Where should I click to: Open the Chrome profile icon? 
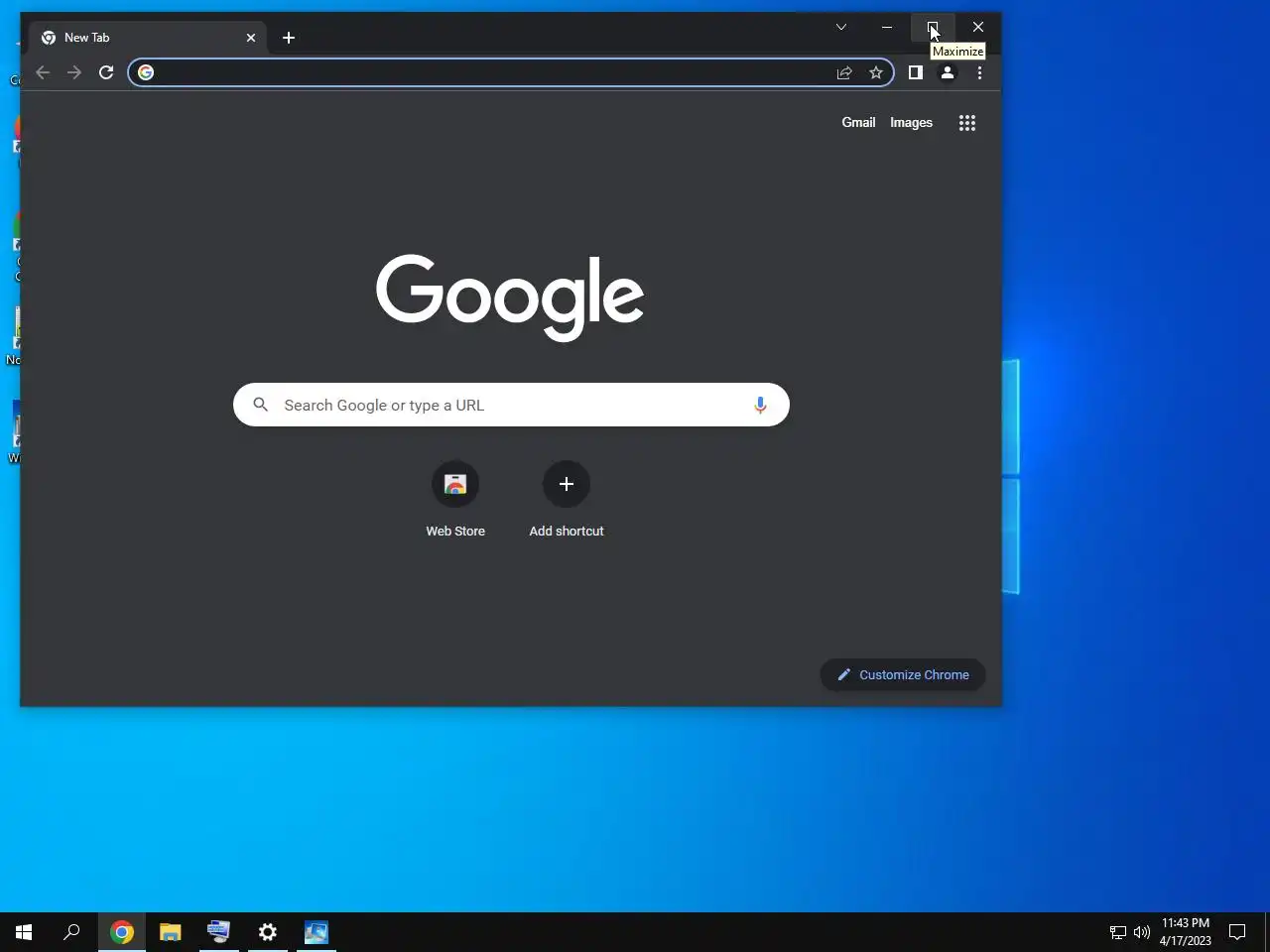click(x=948, y=72)
